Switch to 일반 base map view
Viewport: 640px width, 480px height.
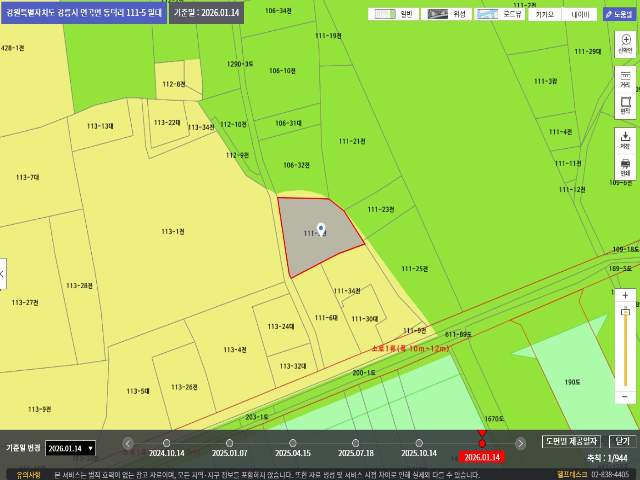[395, 14]
